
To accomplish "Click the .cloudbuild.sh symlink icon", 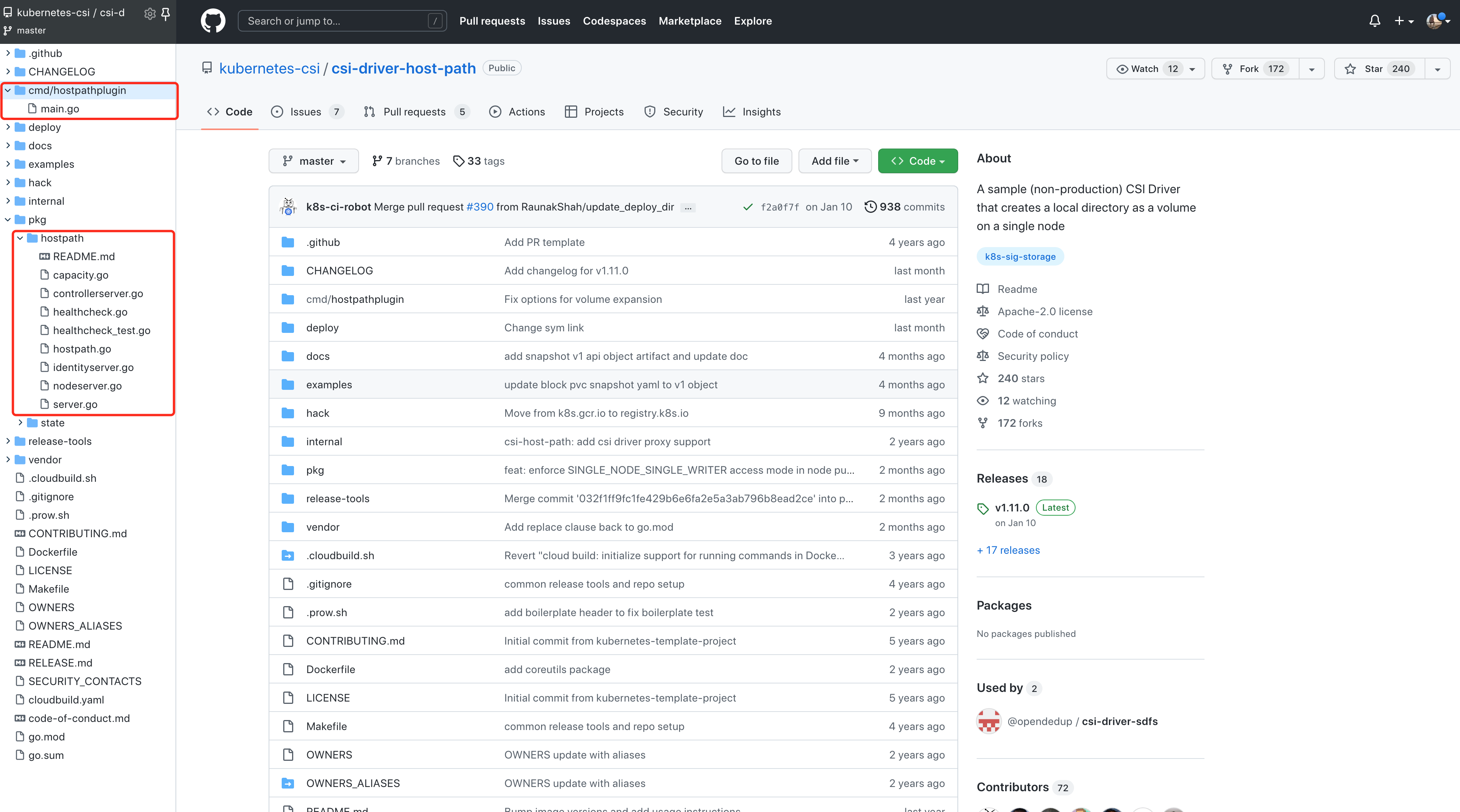I will point(288,555).
